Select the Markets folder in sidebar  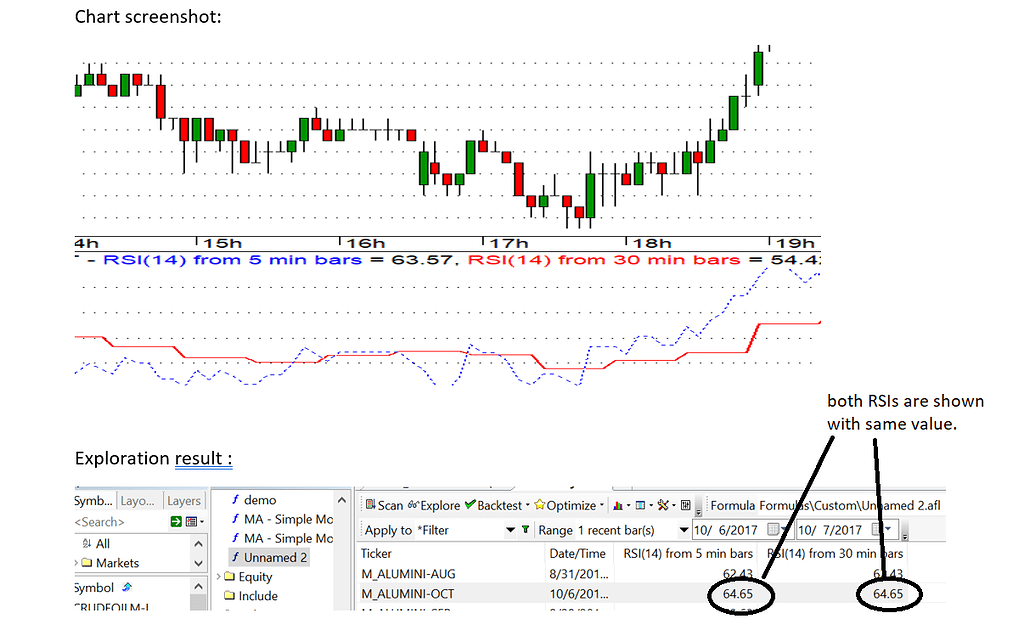pyautogui.click(x=116, y=562)
